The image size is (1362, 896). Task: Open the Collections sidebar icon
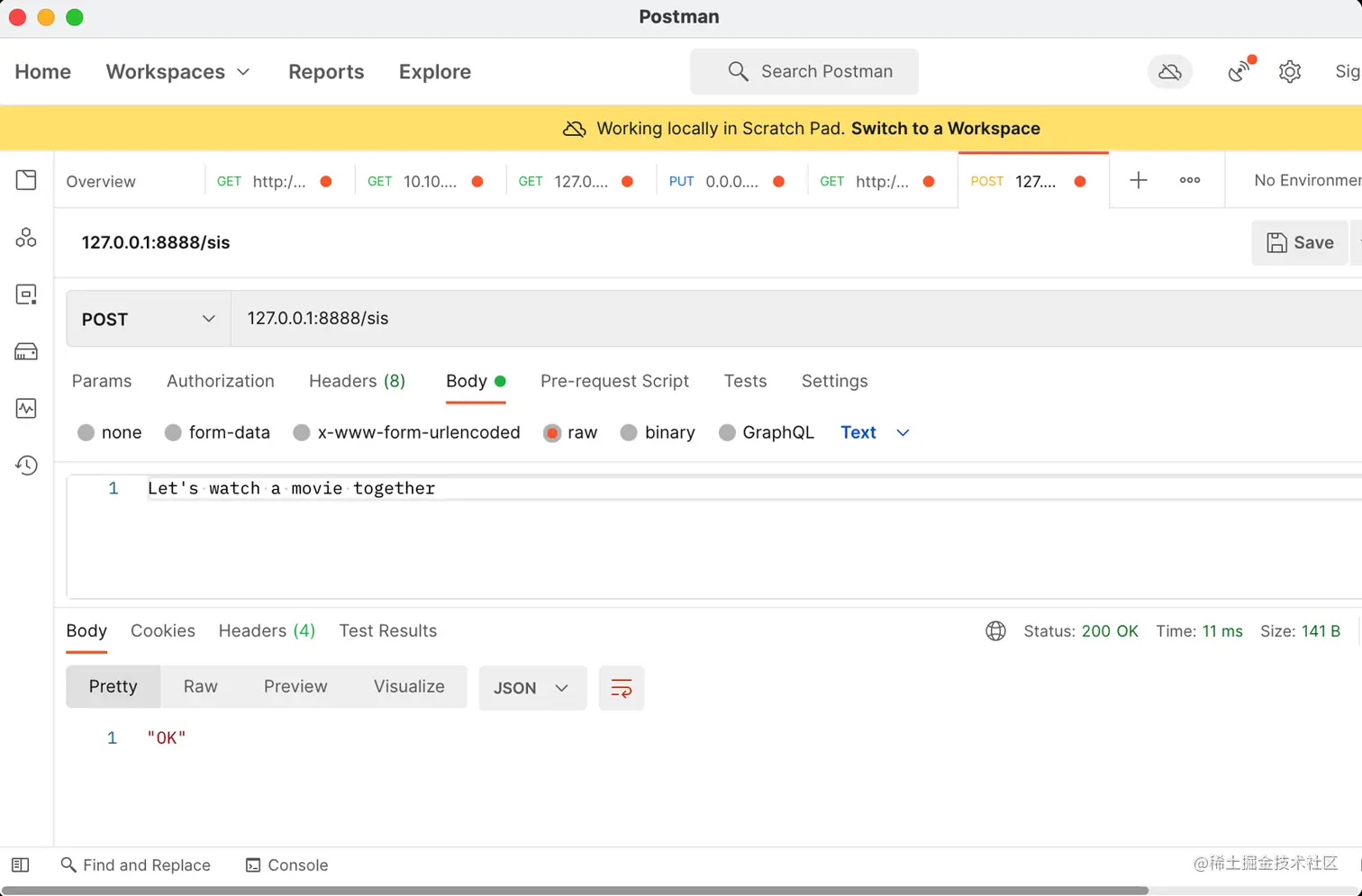click(x=26, y=180)
